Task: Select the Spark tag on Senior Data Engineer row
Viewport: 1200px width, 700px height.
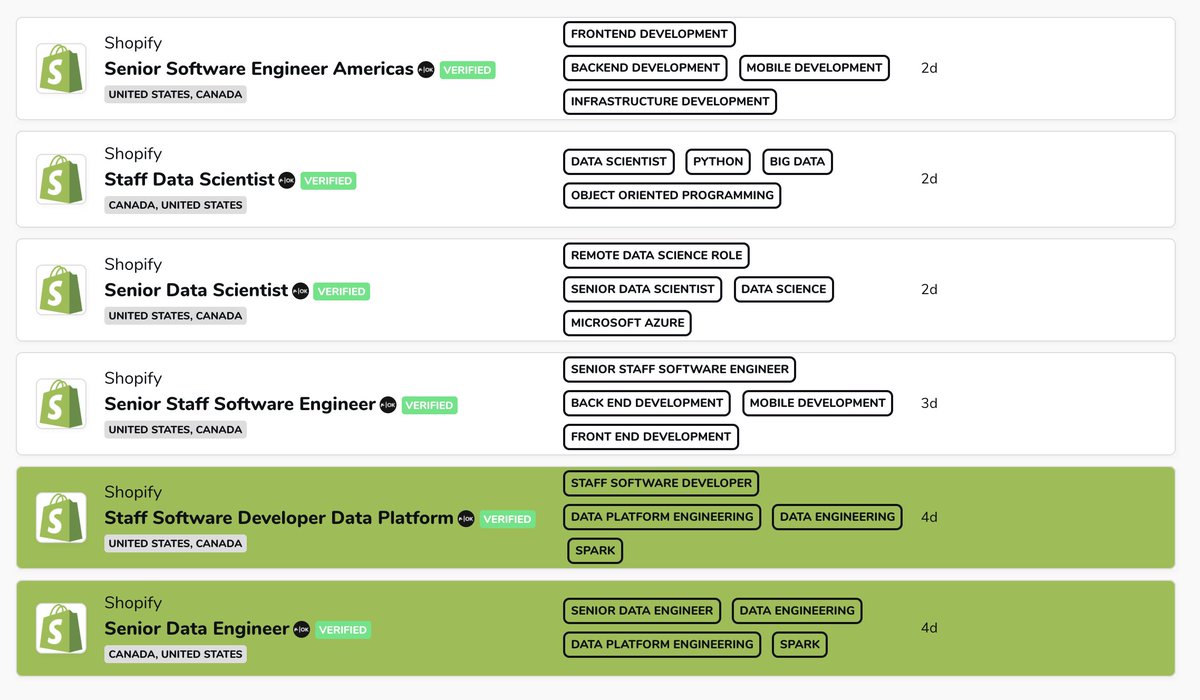Action: point(799,645)
